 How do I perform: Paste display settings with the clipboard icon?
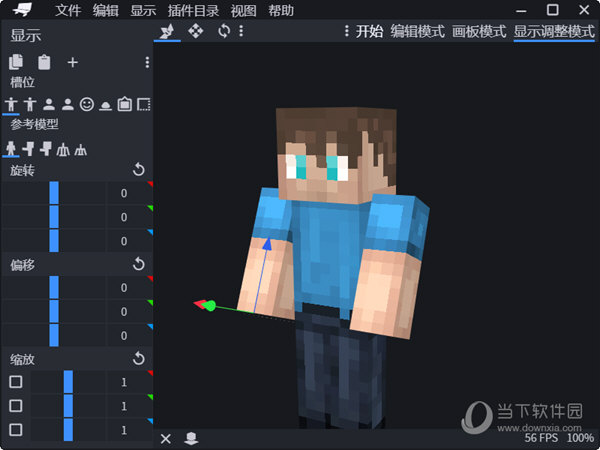pos(44,62)
